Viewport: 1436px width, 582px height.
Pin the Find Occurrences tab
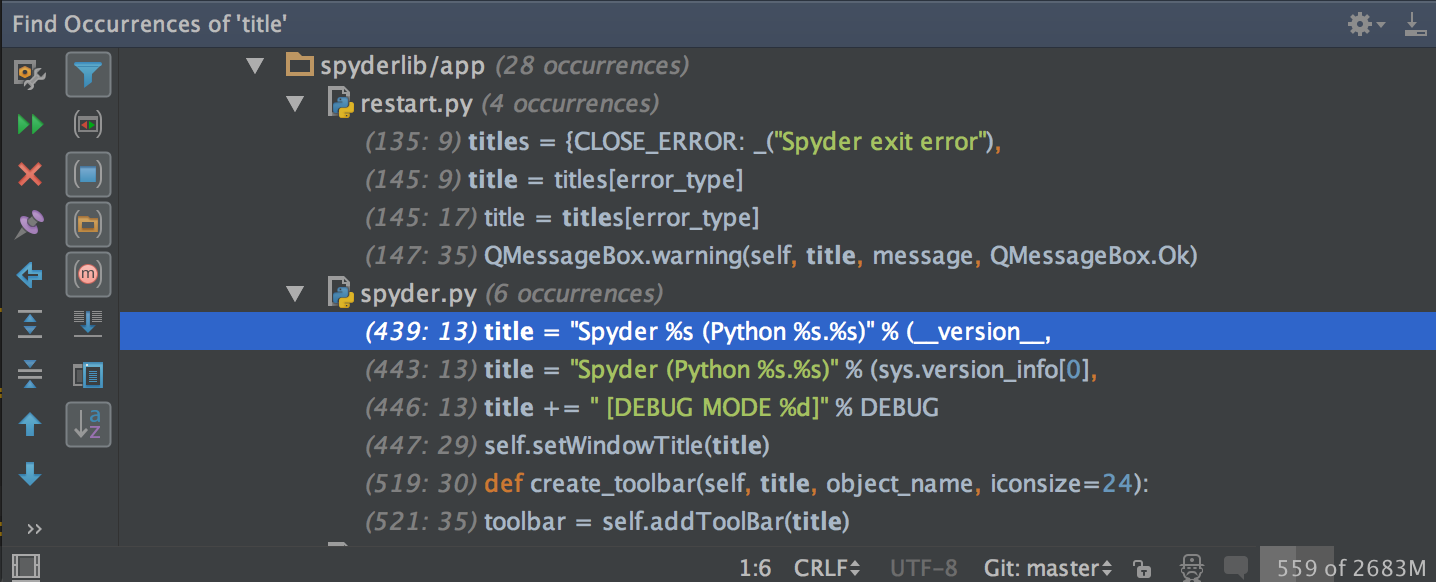[x=30, y=225]
